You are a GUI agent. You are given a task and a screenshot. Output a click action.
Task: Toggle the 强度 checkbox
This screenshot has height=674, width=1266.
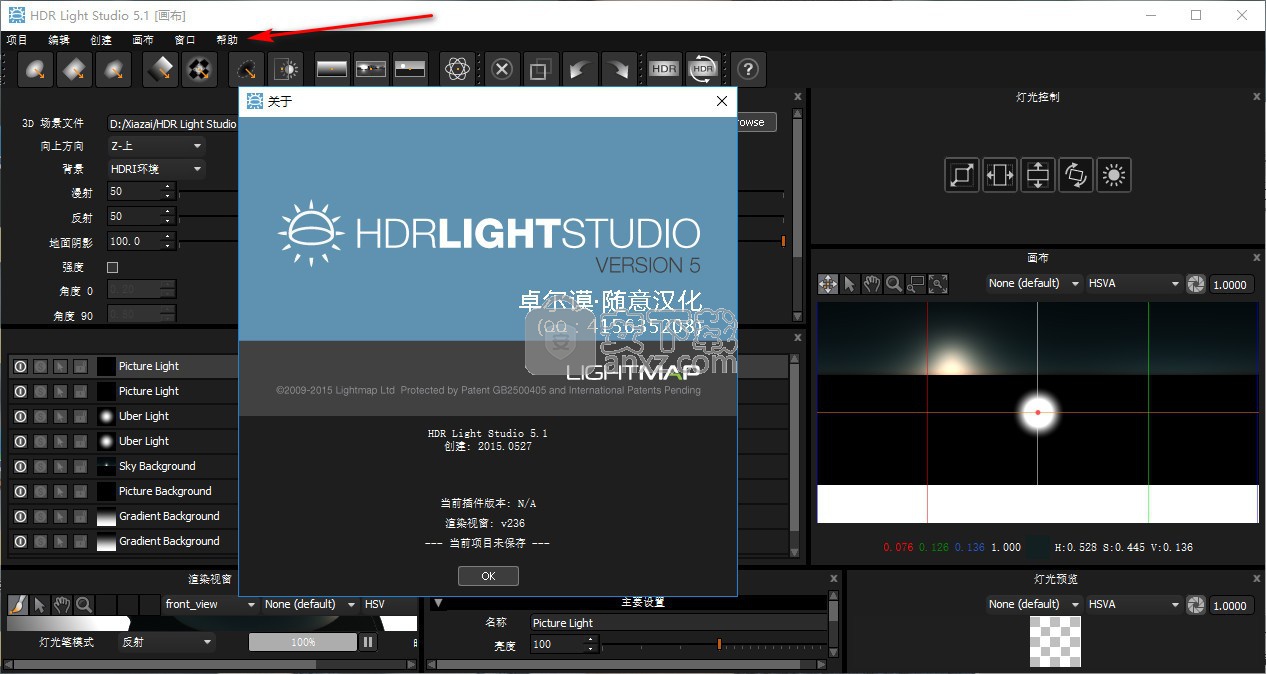click(112, 267)
